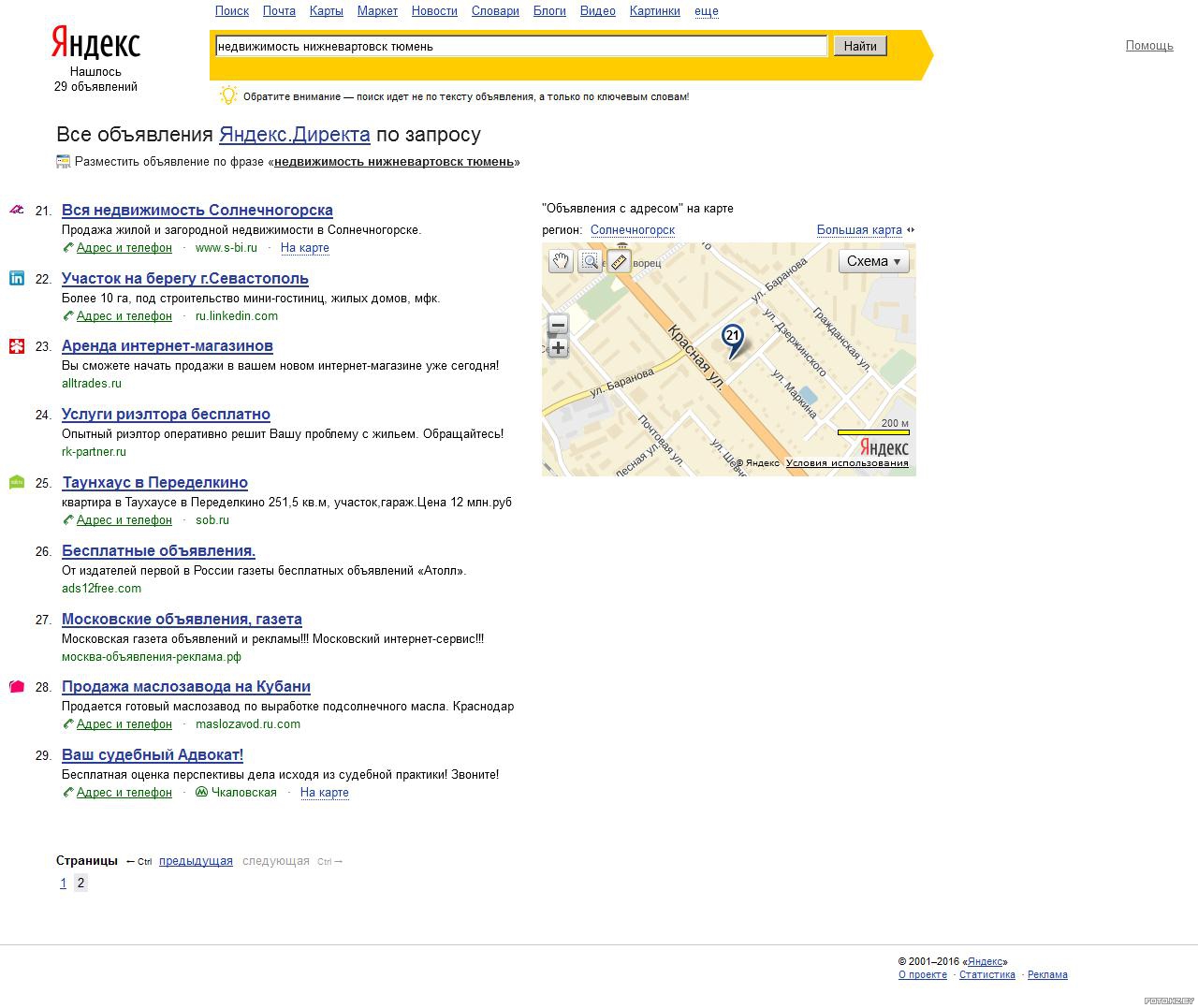
Task: Open the Блоги tab
Action: point(549,11)
